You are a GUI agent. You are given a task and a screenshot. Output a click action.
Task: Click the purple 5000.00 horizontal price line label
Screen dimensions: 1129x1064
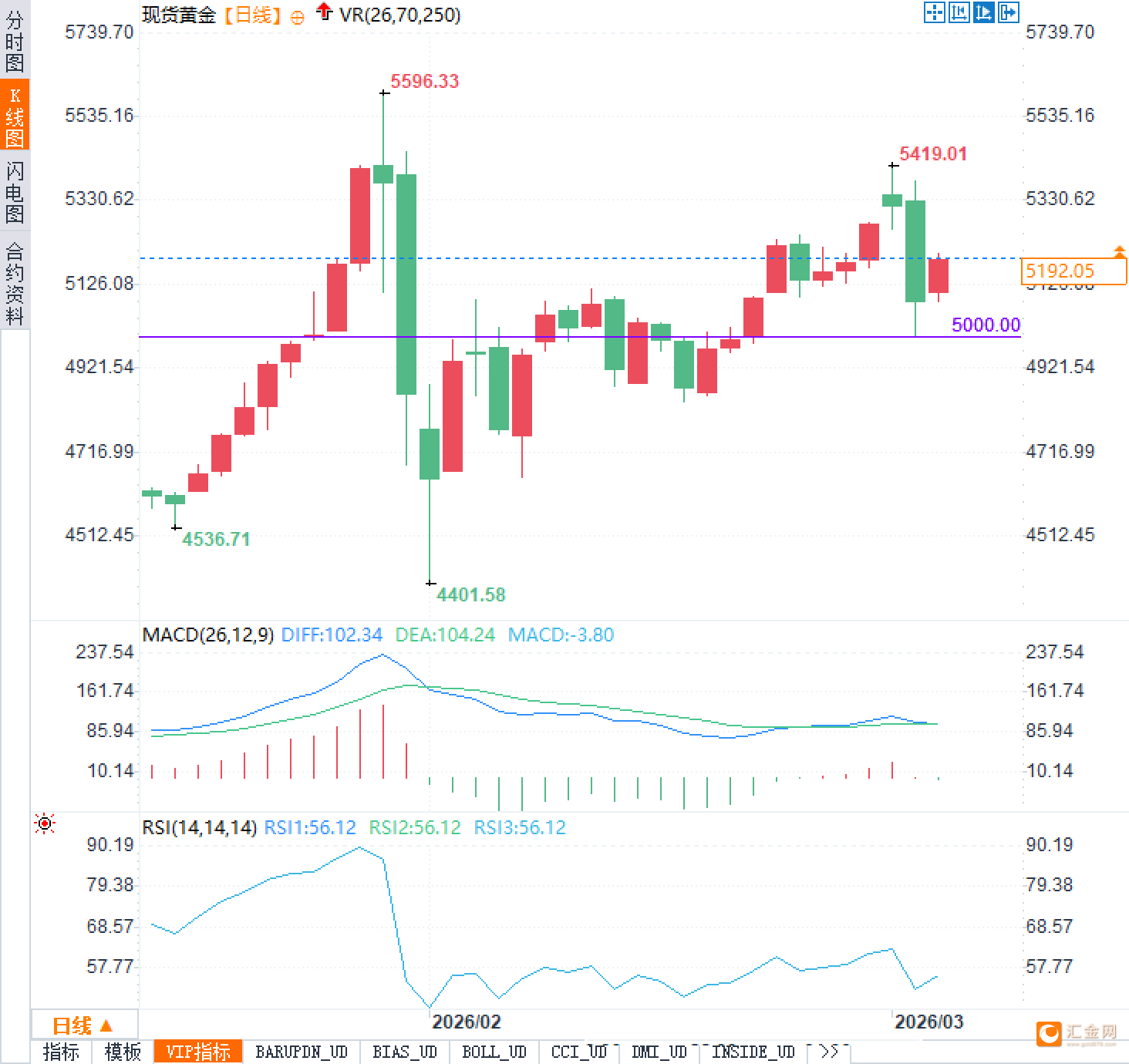pos(986,325)
